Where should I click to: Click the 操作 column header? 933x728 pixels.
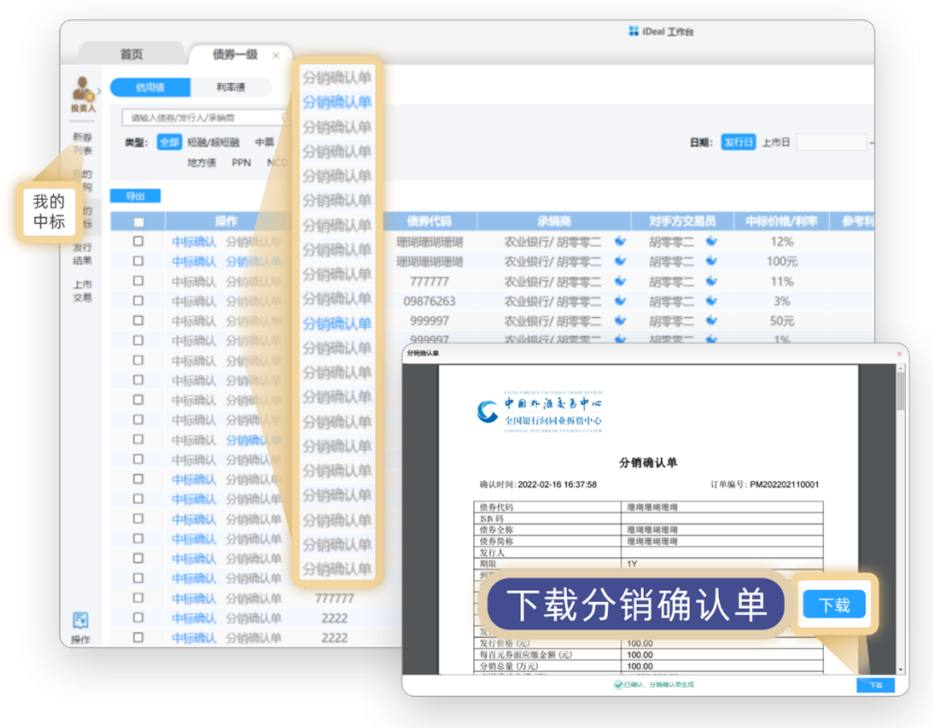(226, 221)
